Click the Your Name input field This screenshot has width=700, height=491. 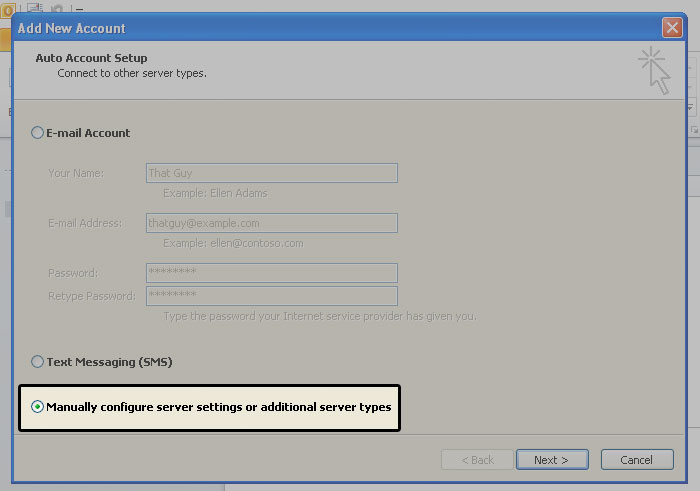271,173
